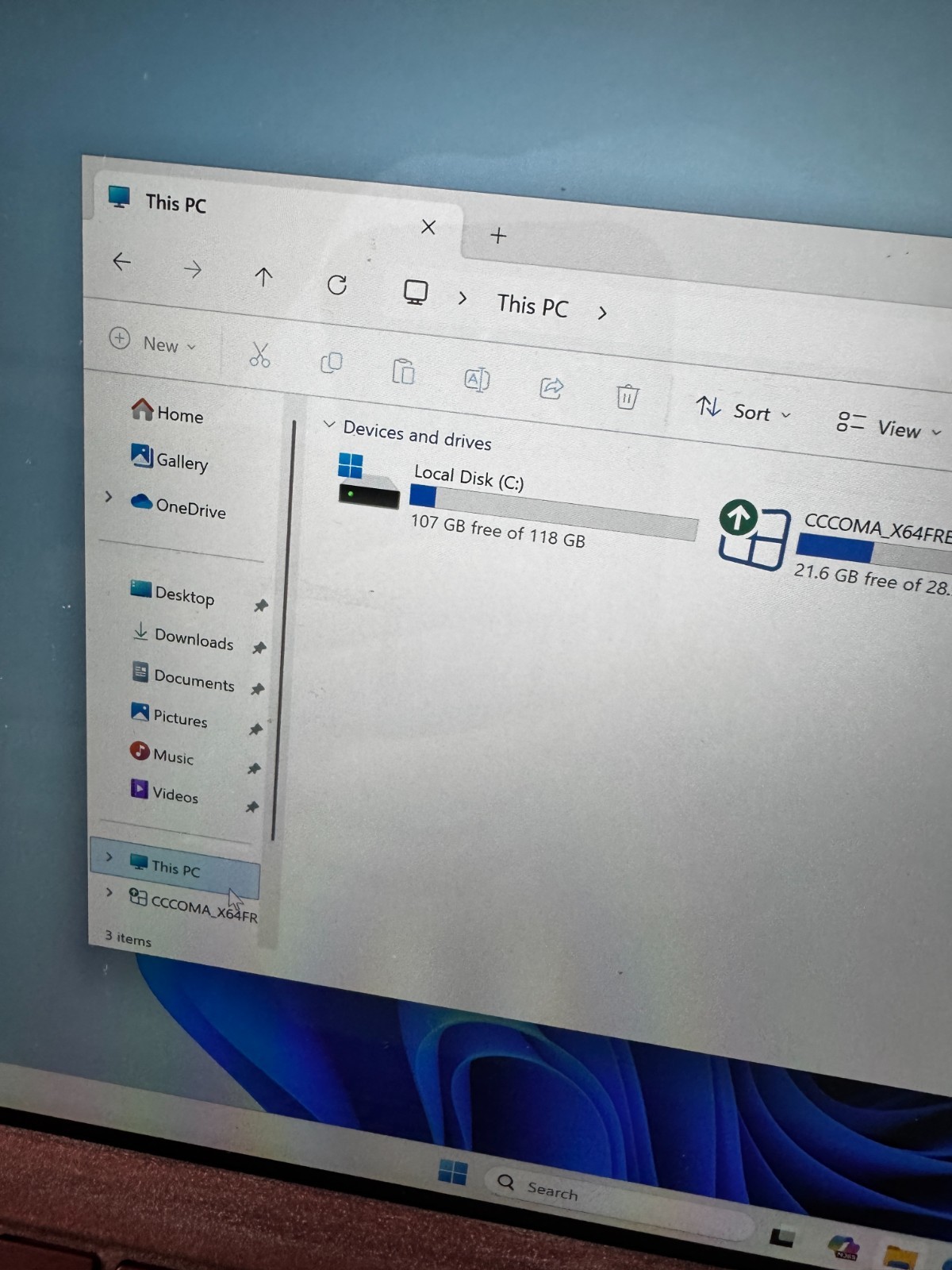Expand chevron after This PC breadcrumb
952x1270 pixels.
pyautogui.click(x=602, y=313)
